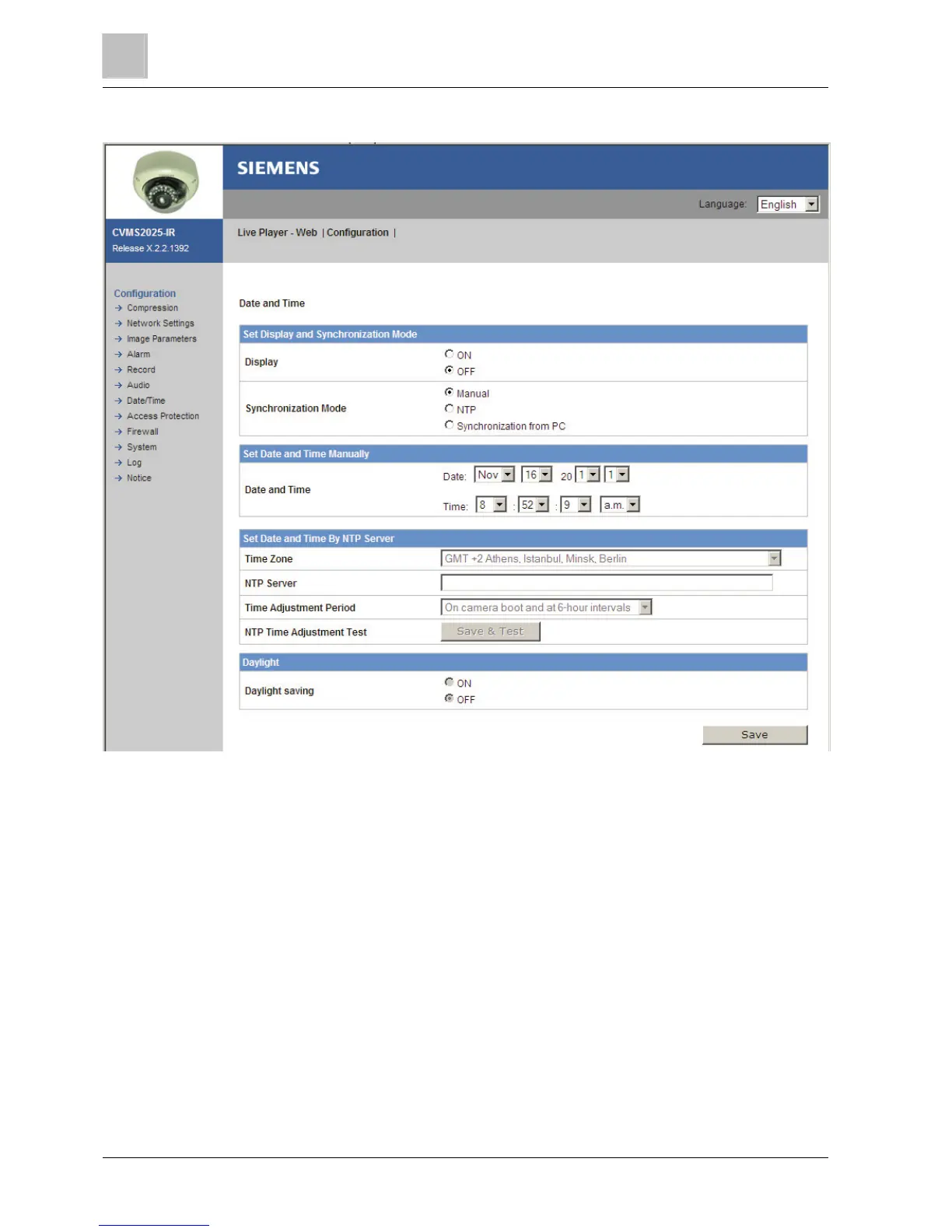Open the Time Adjustment Period dropdown
Image resolution: width=952 pixels, height=1232 pixels.
[546, 607]
